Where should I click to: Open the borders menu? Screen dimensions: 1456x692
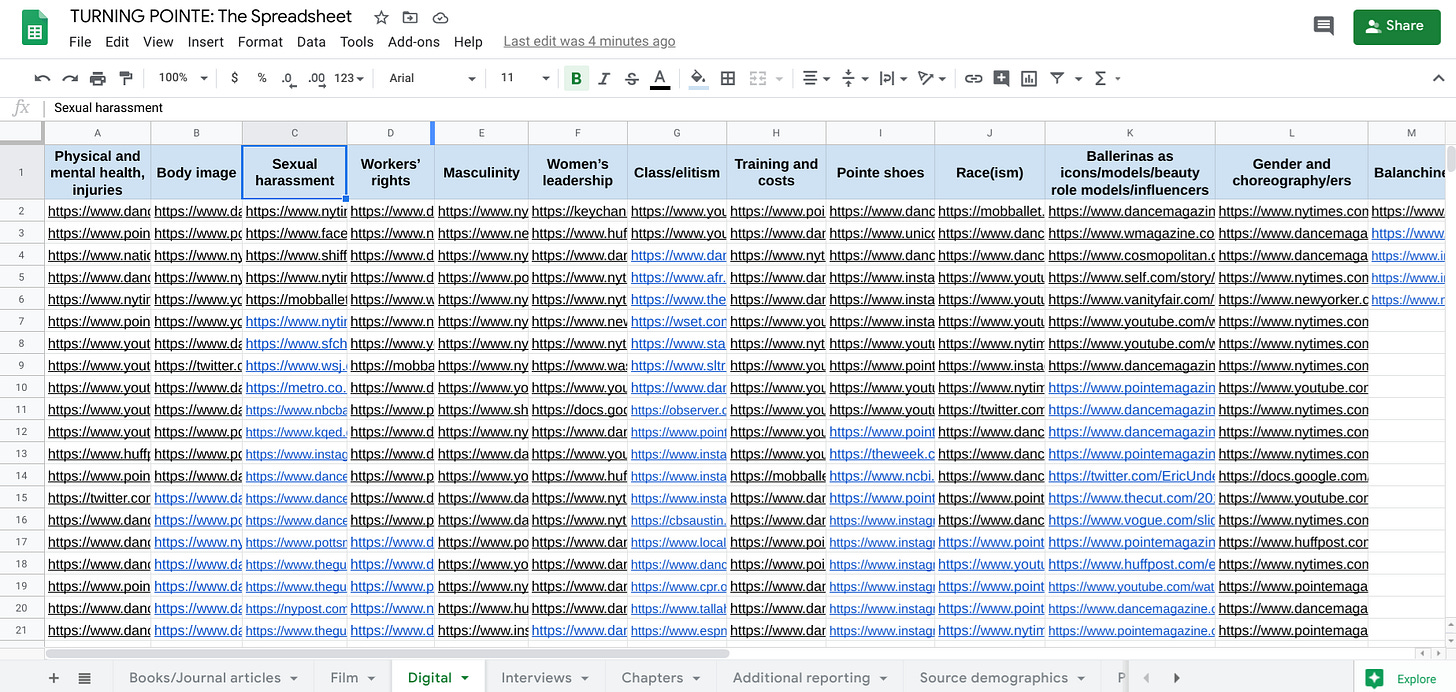pos(728,78)
